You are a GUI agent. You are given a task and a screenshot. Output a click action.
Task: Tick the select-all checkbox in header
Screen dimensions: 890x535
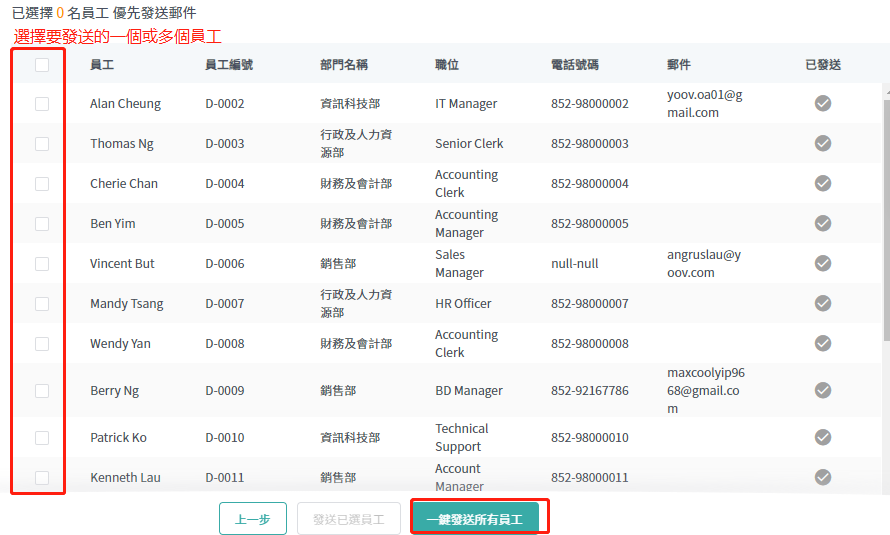coord(42,65)
